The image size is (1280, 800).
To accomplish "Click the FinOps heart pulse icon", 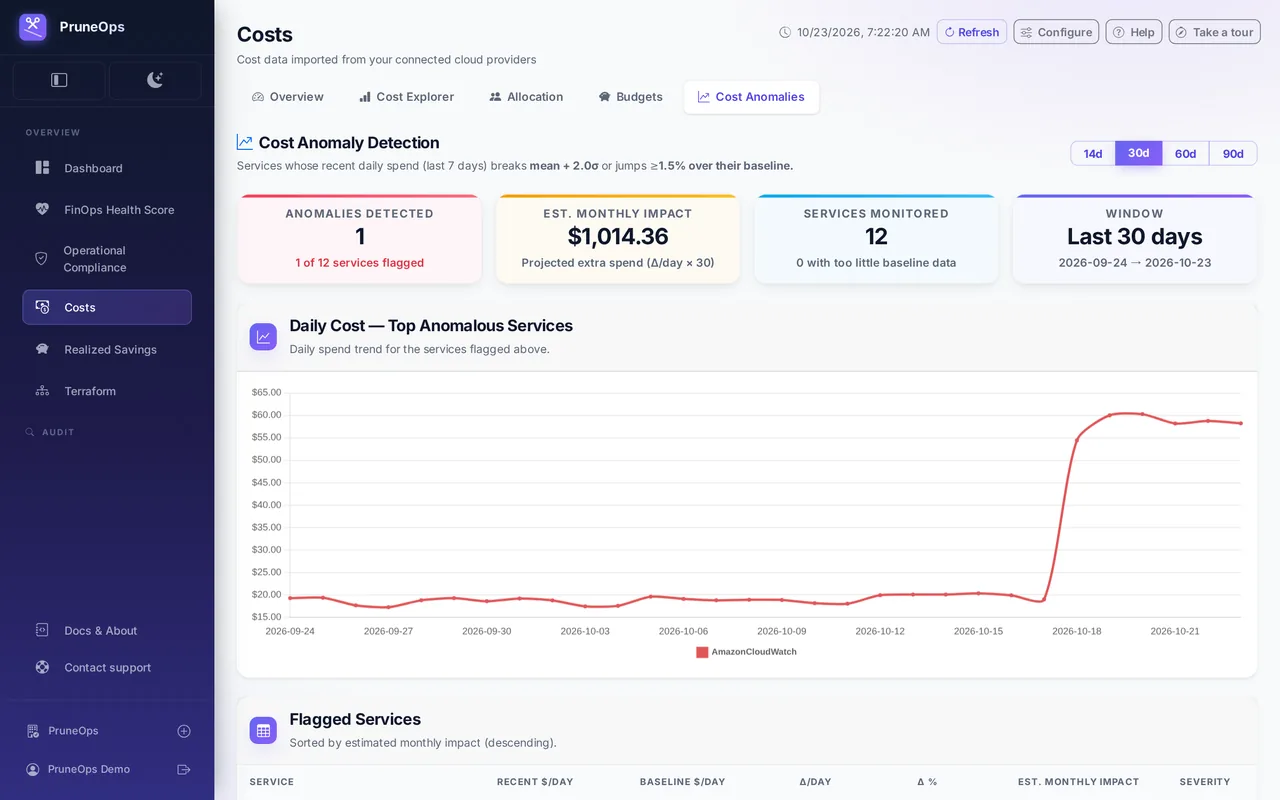I will pyautogui.click(x=42, y=210).
